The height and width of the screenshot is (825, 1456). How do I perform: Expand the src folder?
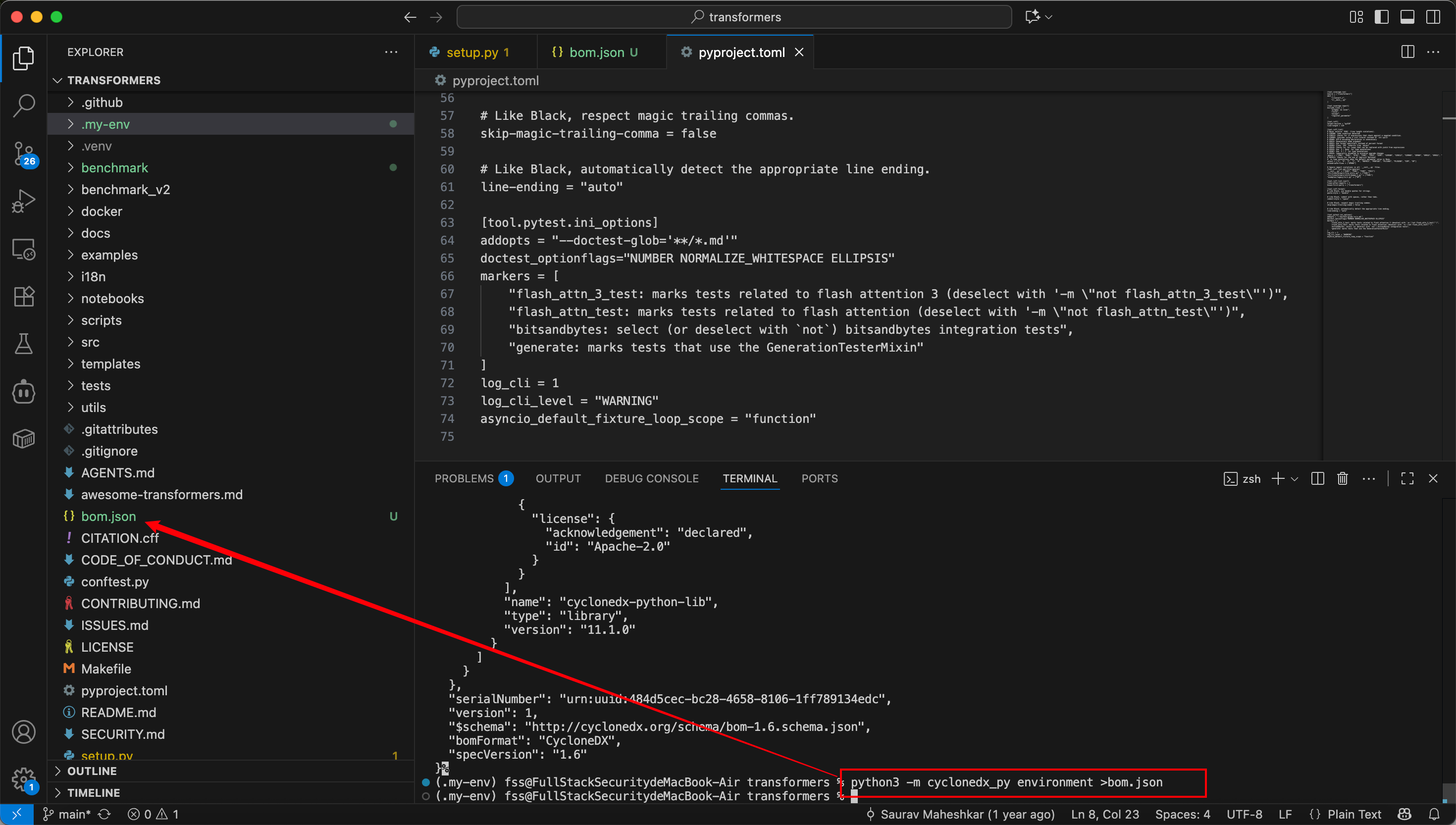(90, 342)
